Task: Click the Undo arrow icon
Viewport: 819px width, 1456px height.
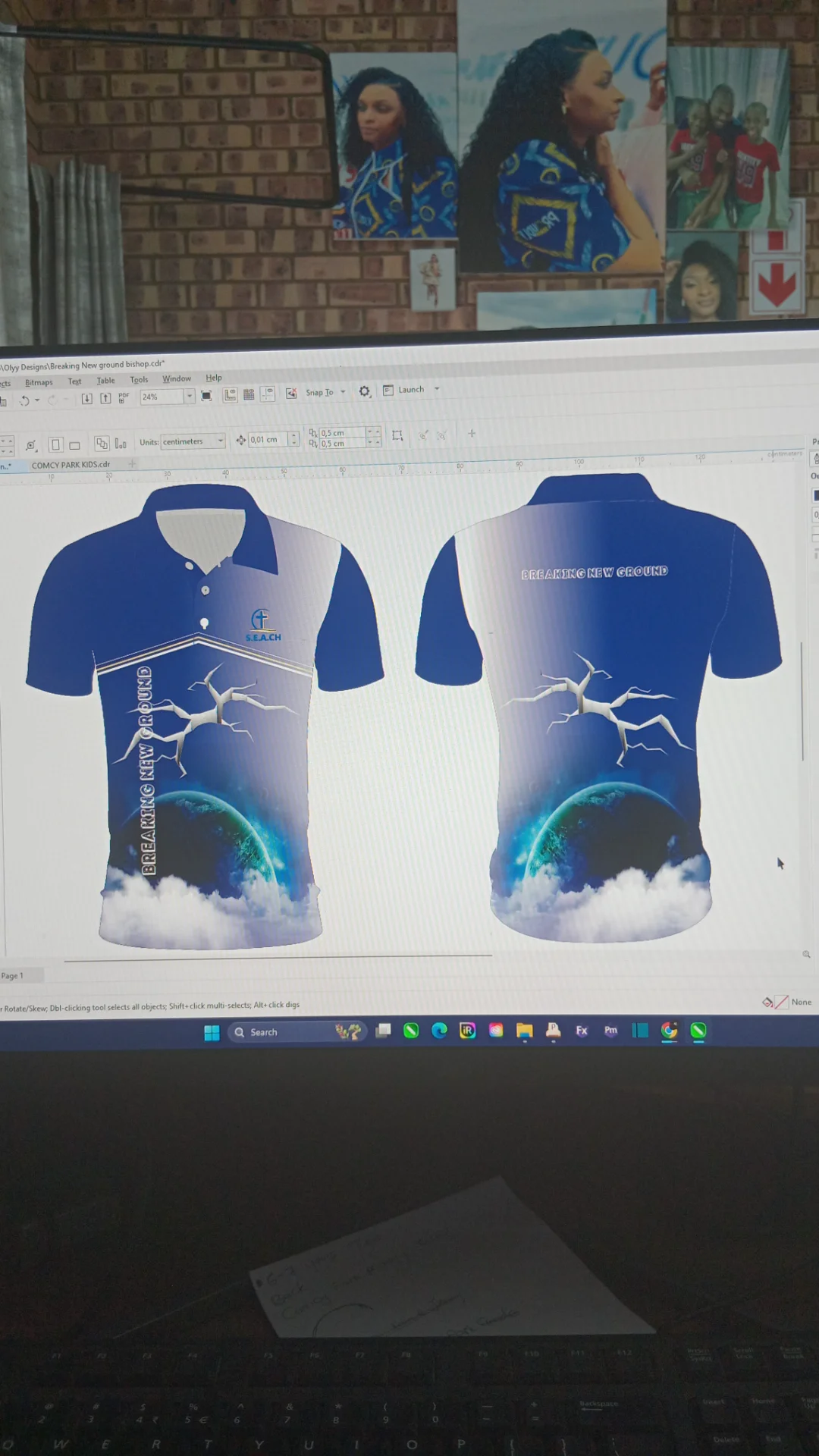Action: pos(24,400)
